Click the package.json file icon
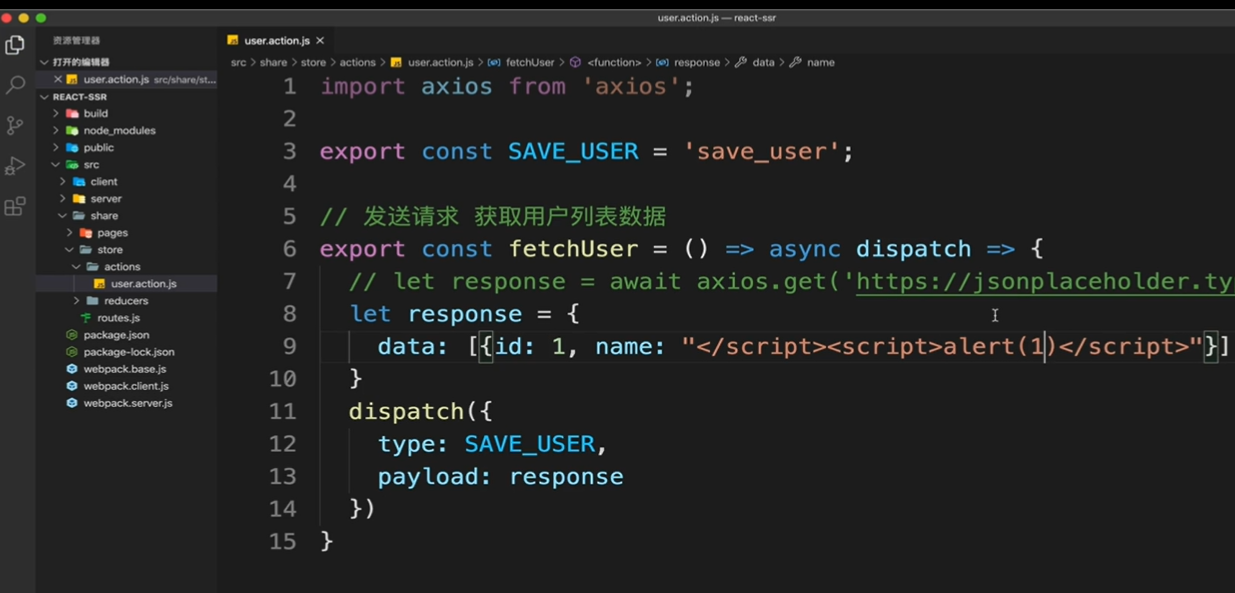Screen dimensions: 1235x593 [x=72, y=335]
